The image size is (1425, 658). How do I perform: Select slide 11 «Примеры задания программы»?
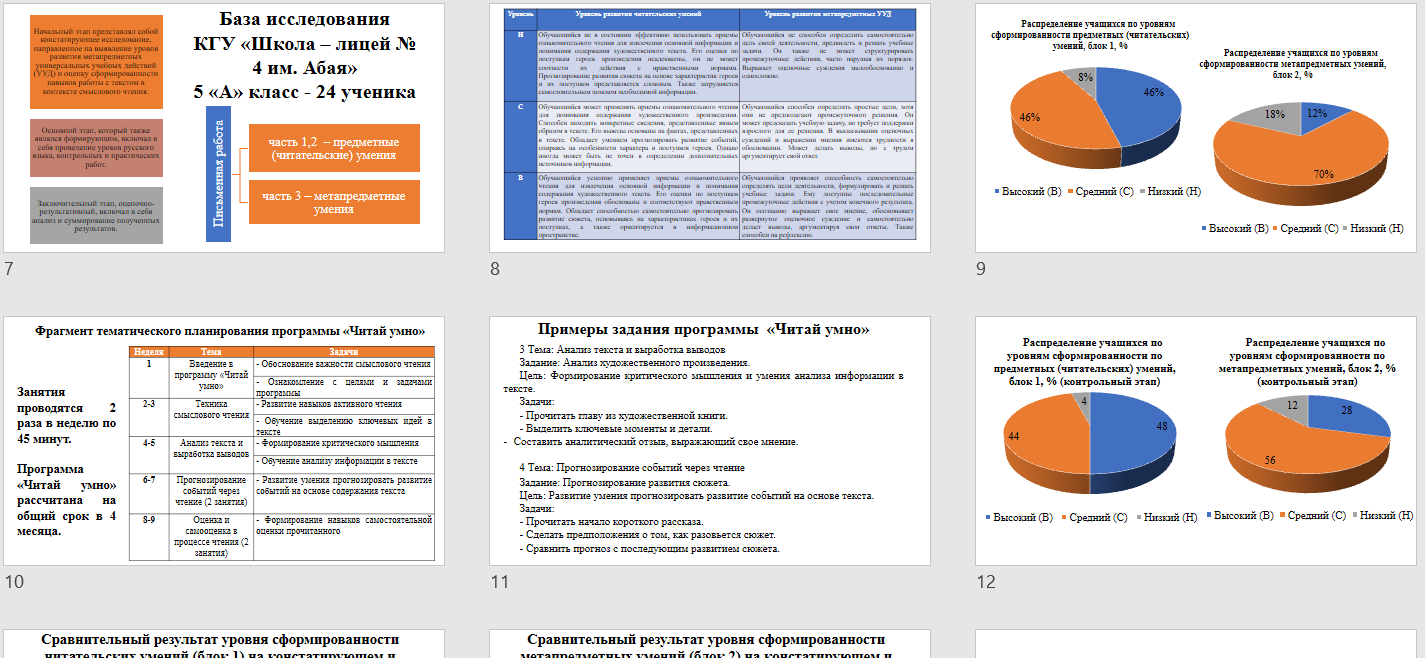(710, 441)
